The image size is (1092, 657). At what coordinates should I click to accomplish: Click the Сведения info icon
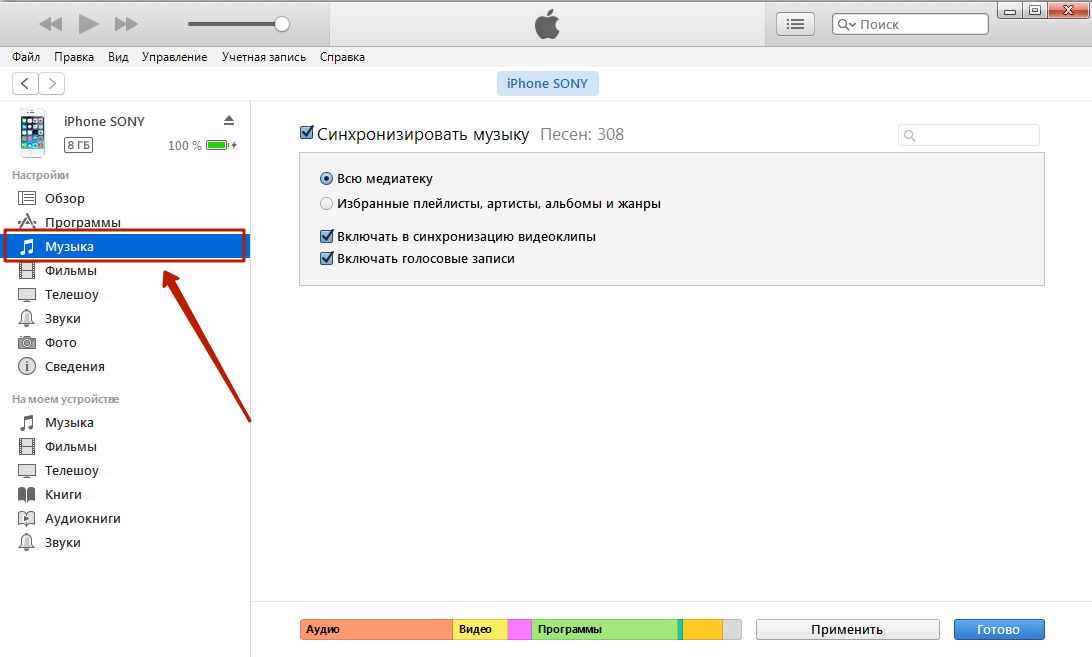26,366
